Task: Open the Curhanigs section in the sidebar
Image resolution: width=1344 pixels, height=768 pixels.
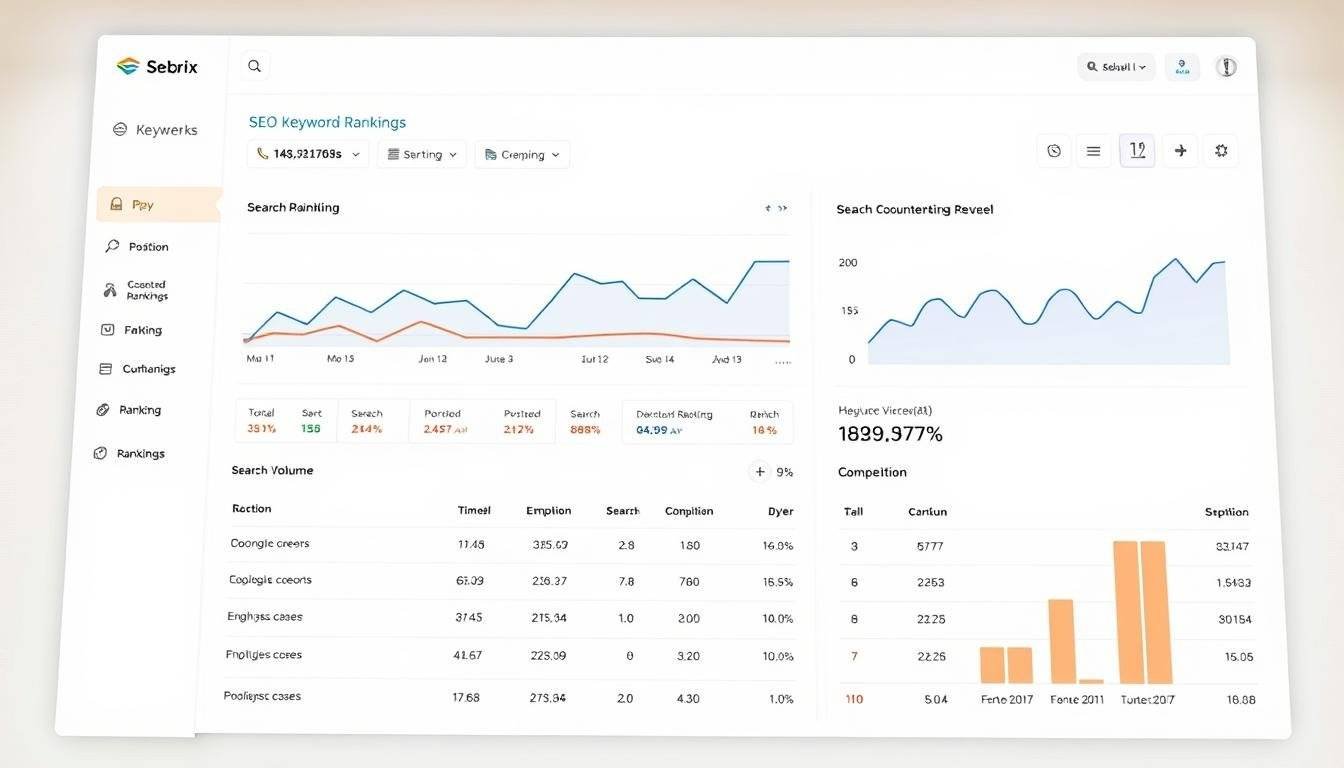Action: click(148, 368)
